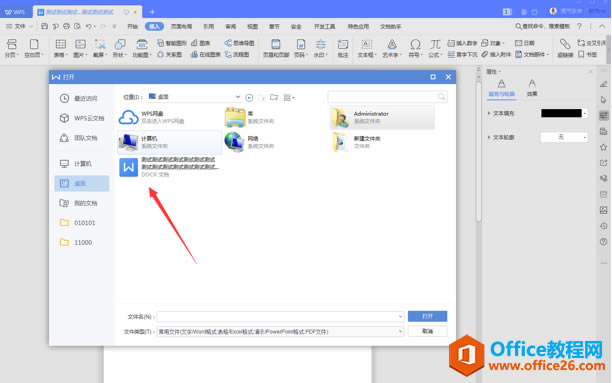Image resolution: width=612 pixels, height=383 pixels.
Task: Click the 功能图 icon in ribbon
Action: pyautogui.click(x=142, y=44)
